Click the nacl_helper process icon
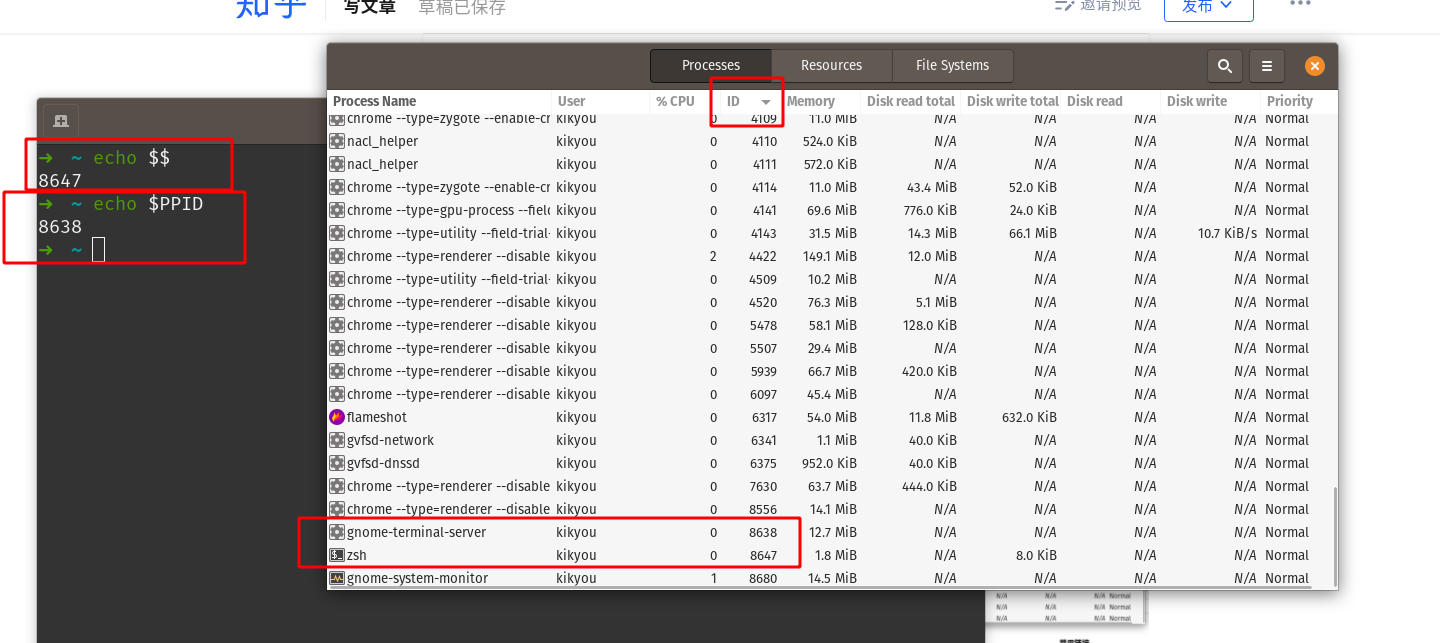The image size is (1440, 643). click(x=337, y=141)
